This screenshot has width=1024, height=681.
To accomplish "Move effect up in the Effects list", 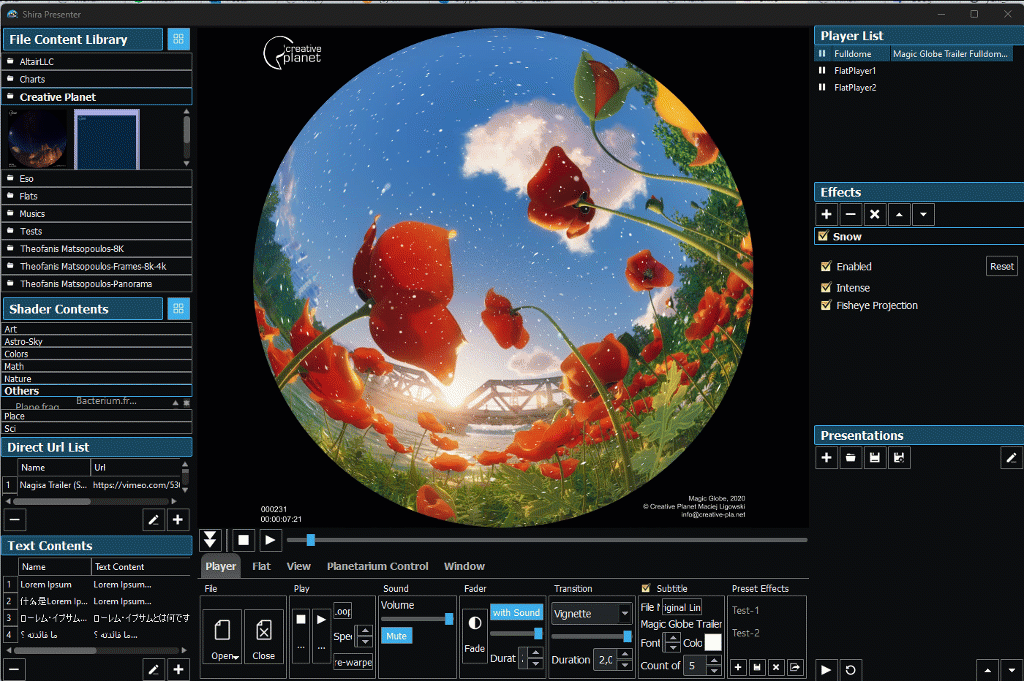I will click(899, 214).
